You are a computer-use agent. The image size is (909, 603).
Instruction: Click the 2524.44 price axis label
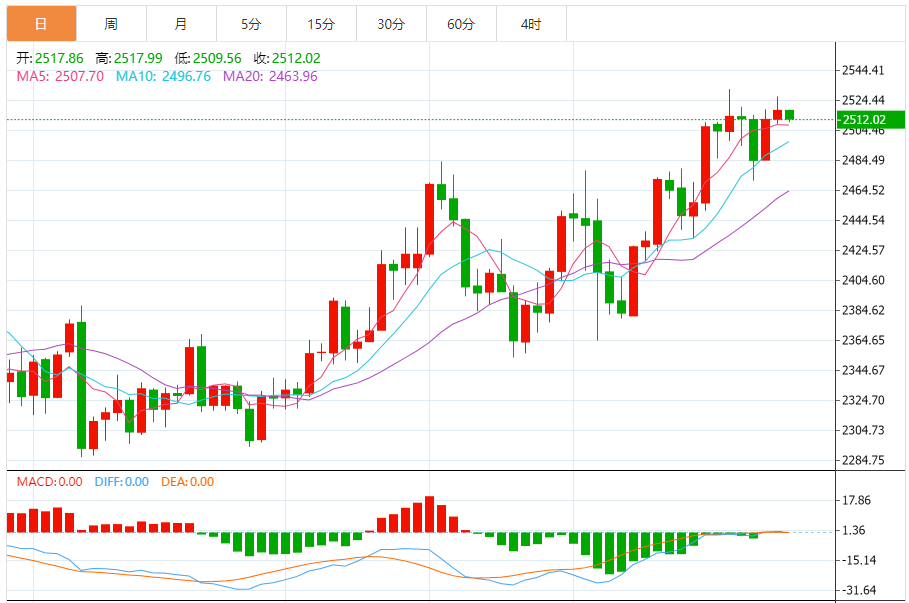(863, 100)
